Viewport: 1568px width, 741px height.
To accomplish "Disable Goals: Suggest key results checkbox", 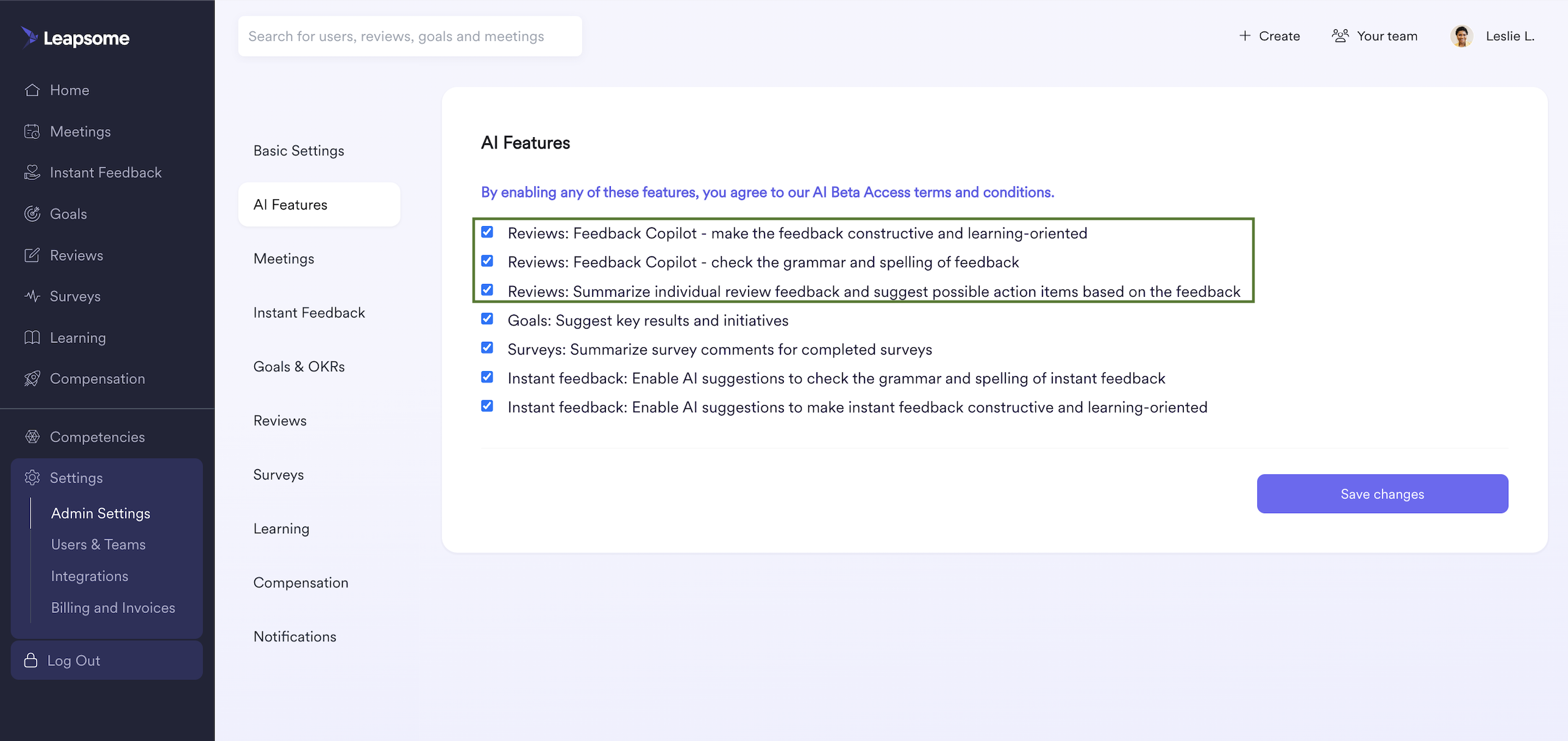I will [x=487, y=319].
